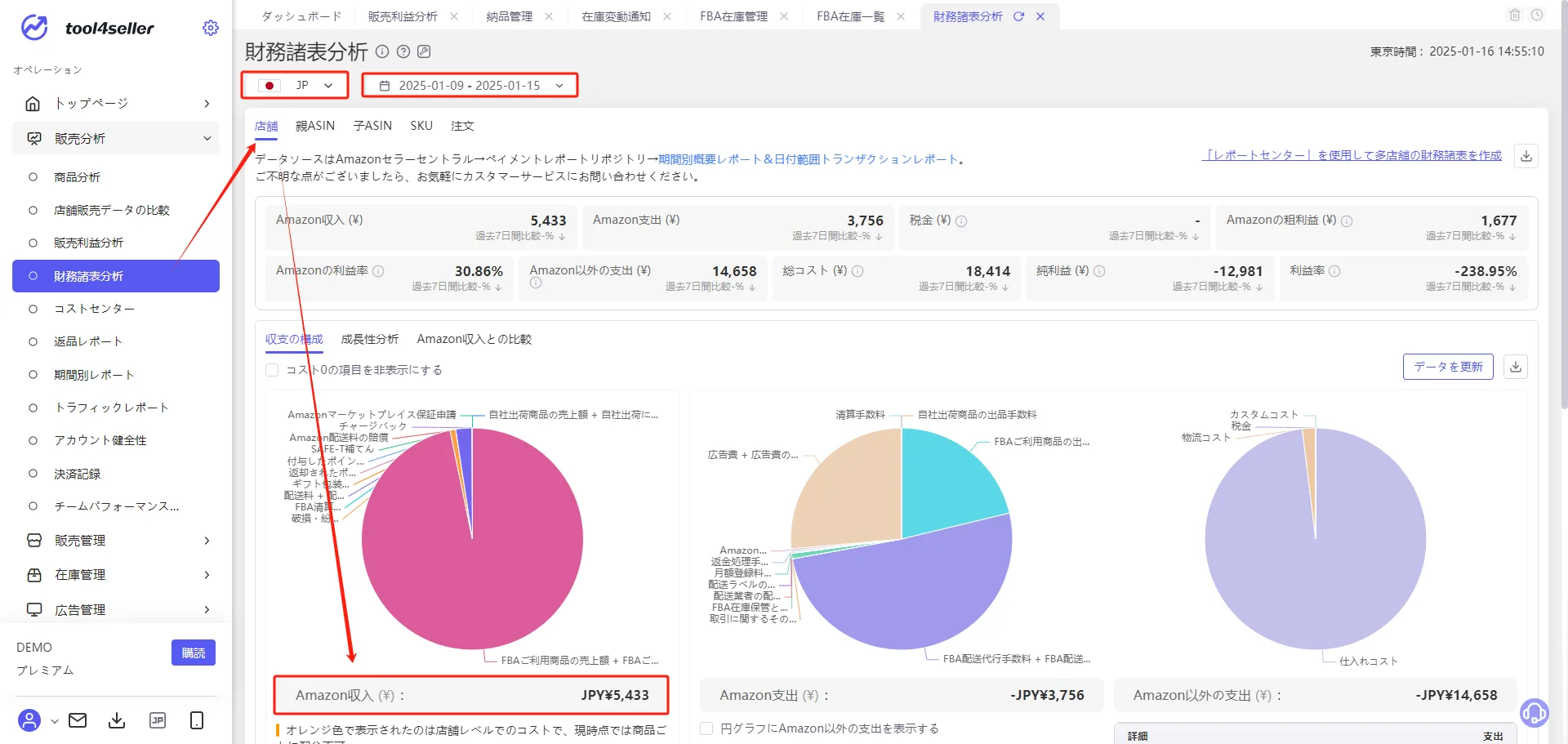Switch to the 子ASIN tab
1568x744 pixels.
coord(372,126)
